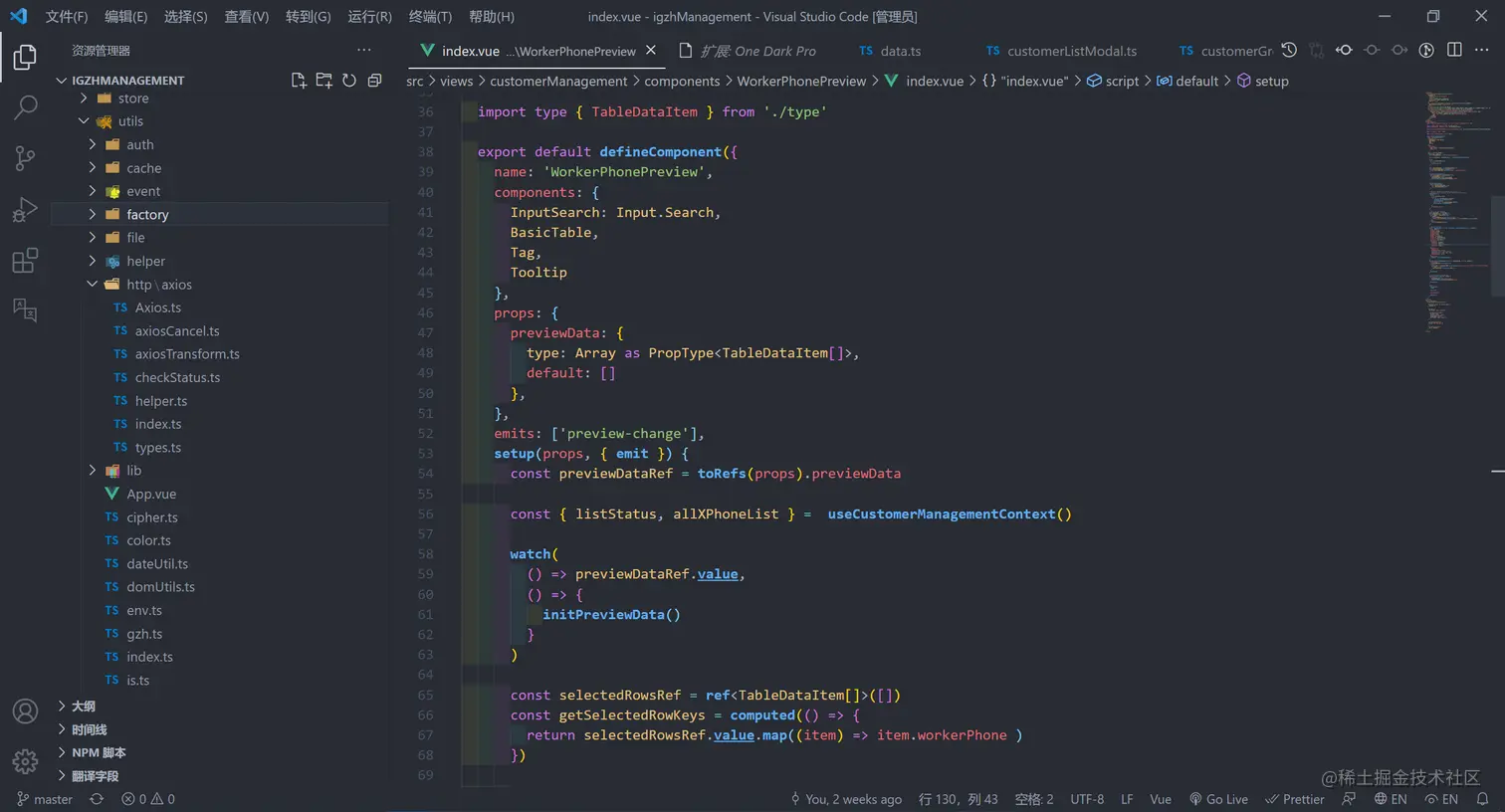Open the translation panel icon in activity bar
Screen dimensions: 1505x812
tap(25, 309)
